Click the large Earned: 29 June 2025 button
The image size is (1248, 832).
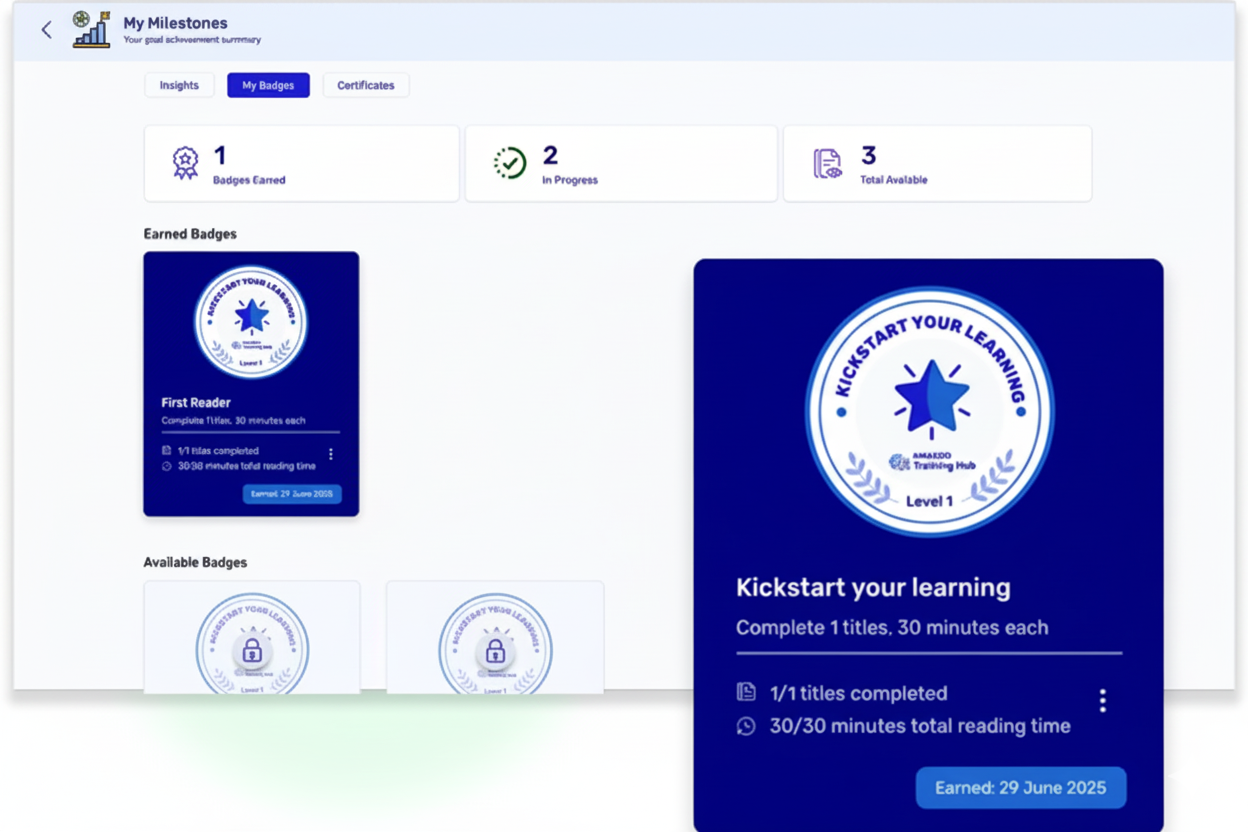(x=1020, y=788)
